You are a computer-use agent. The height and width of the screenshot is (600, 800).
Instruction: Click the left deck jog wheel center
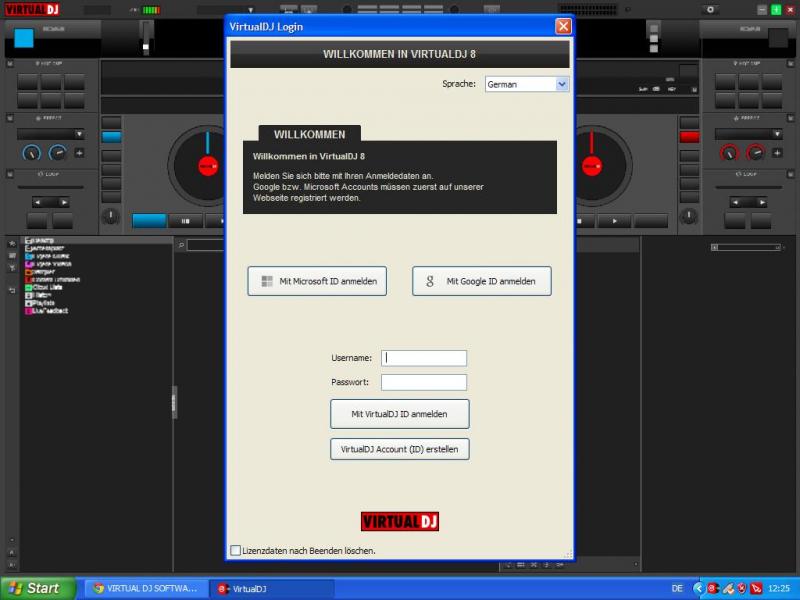[208, 166]
